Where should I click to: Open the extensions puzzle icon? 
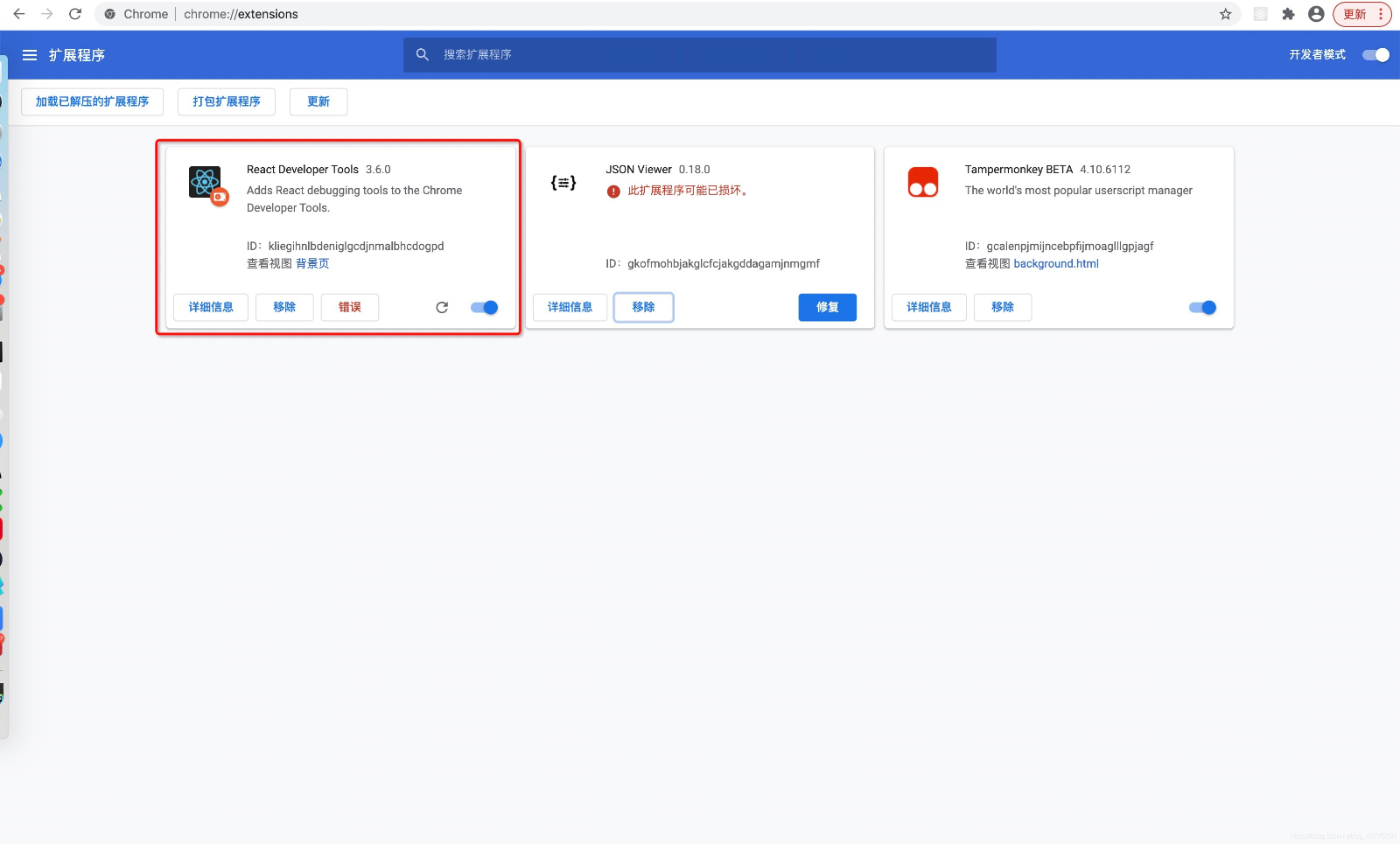point(1288,14)
